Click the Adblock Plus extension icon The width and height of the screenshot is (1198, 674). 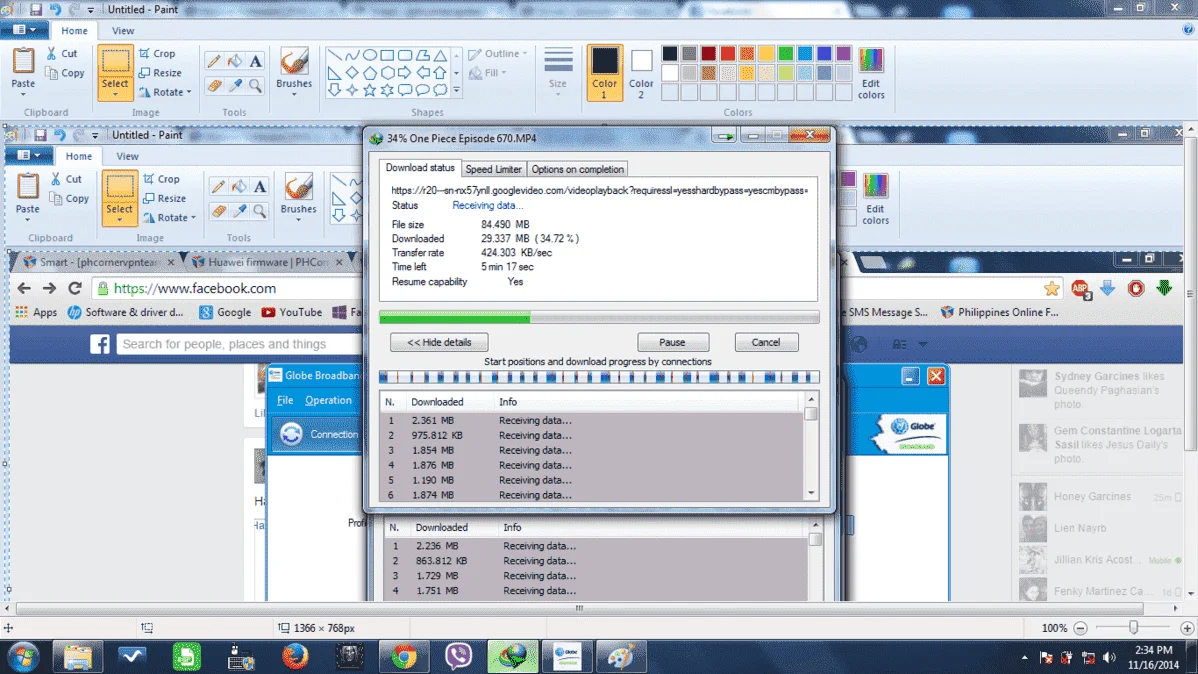click(x=1080, y=289)
